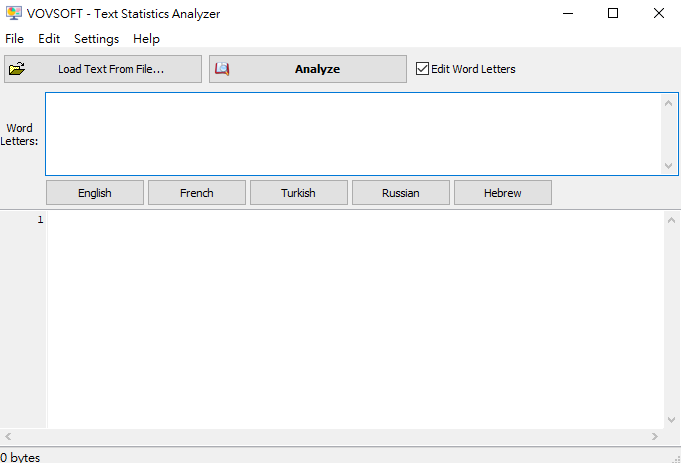Uncheck Edit Word Letters checkbox
The width and height of the screenshot is (681, 463).
tap(422, 69)
